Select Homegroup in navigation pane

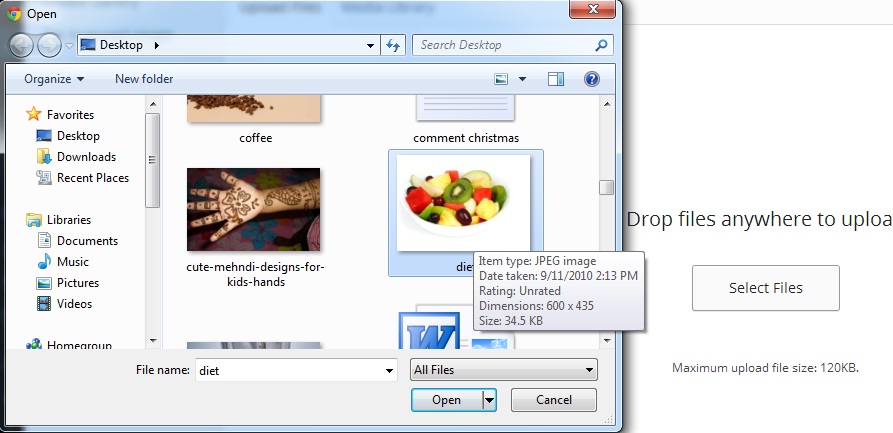79,345
